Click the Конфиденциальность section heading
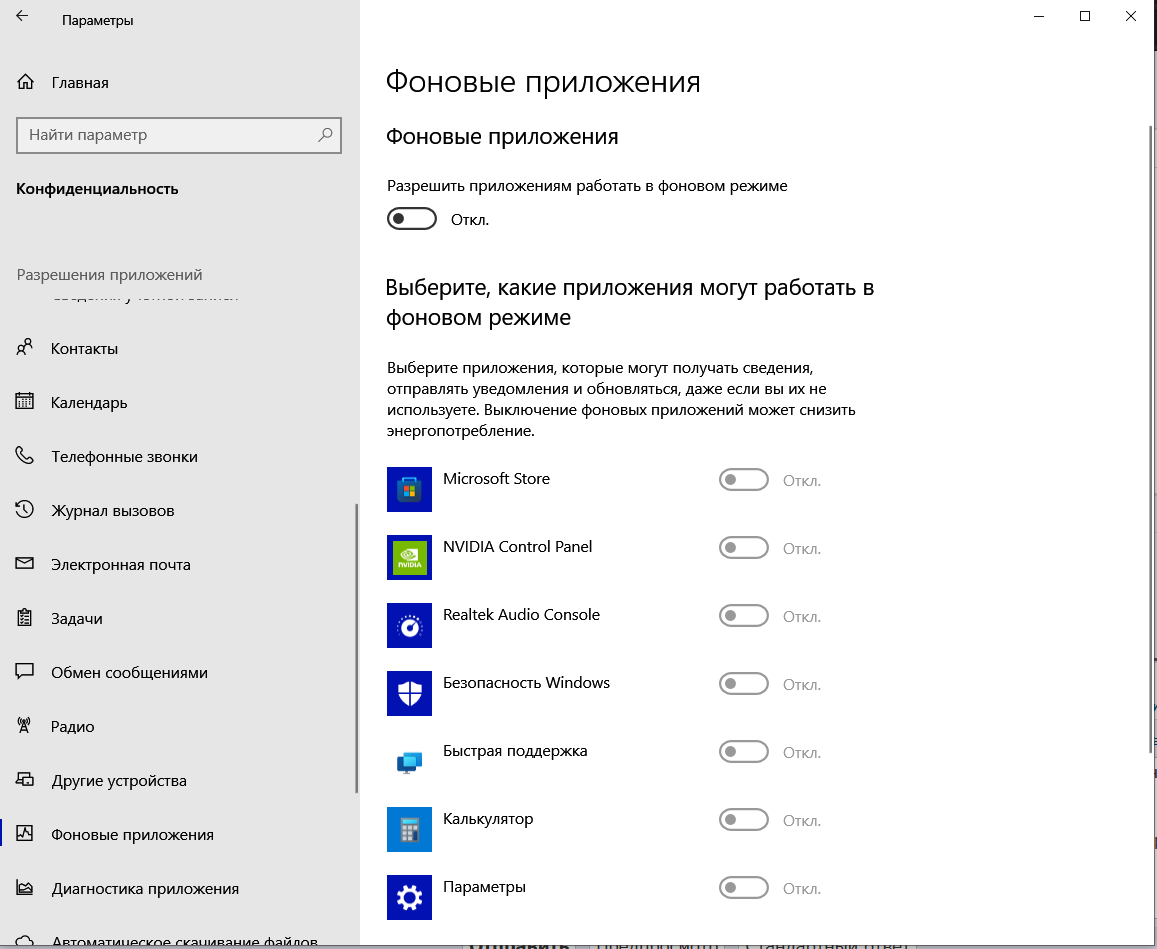This screenshot has width=1157, height=949. coord(97,188)
